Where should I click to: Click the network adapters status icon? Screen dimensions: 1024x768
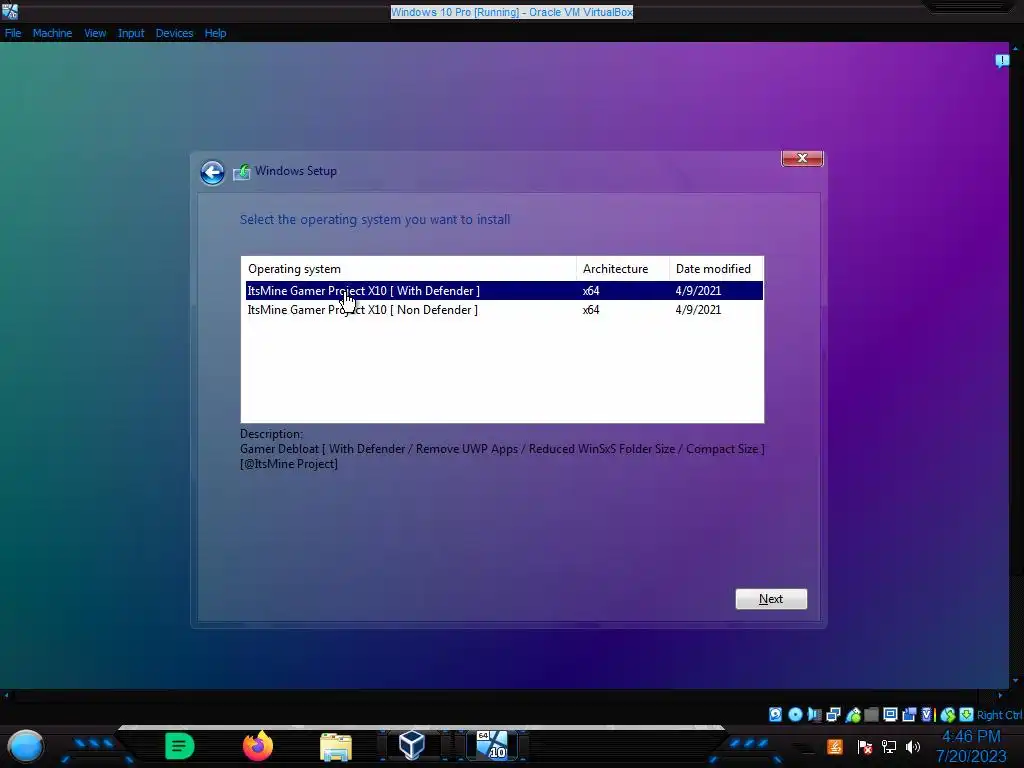(x=833, y=714)
